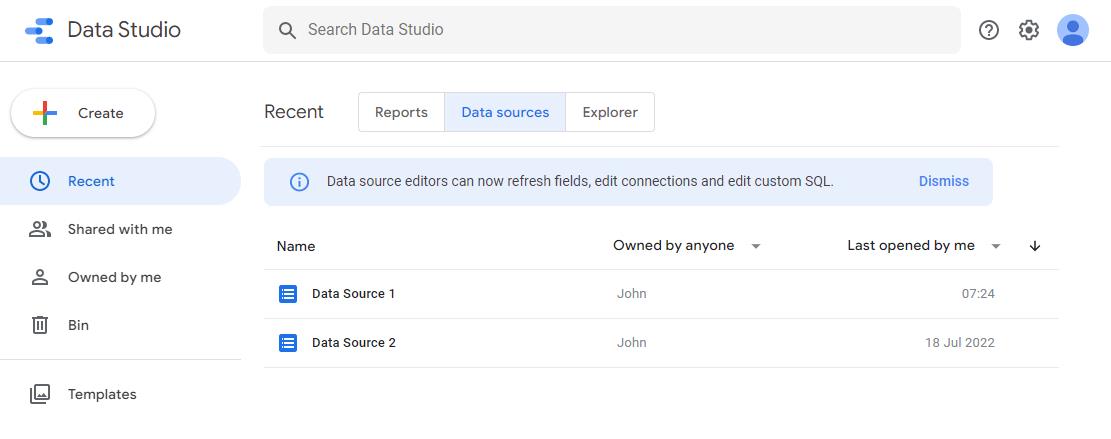This screenshot has width=1111, height=439.
Task: Click the info icon in the banner
Action: (x=300, y=182)
